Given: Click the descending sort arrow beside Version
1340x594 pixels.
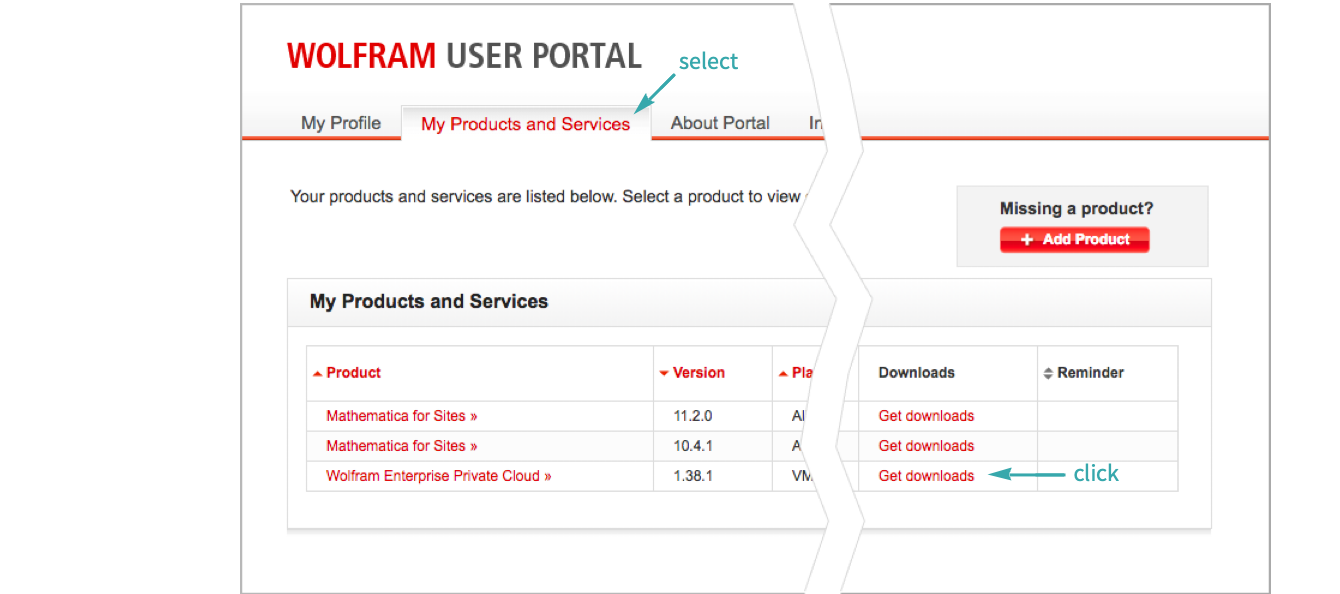Looking at the screenshot, I should [664, 374].
